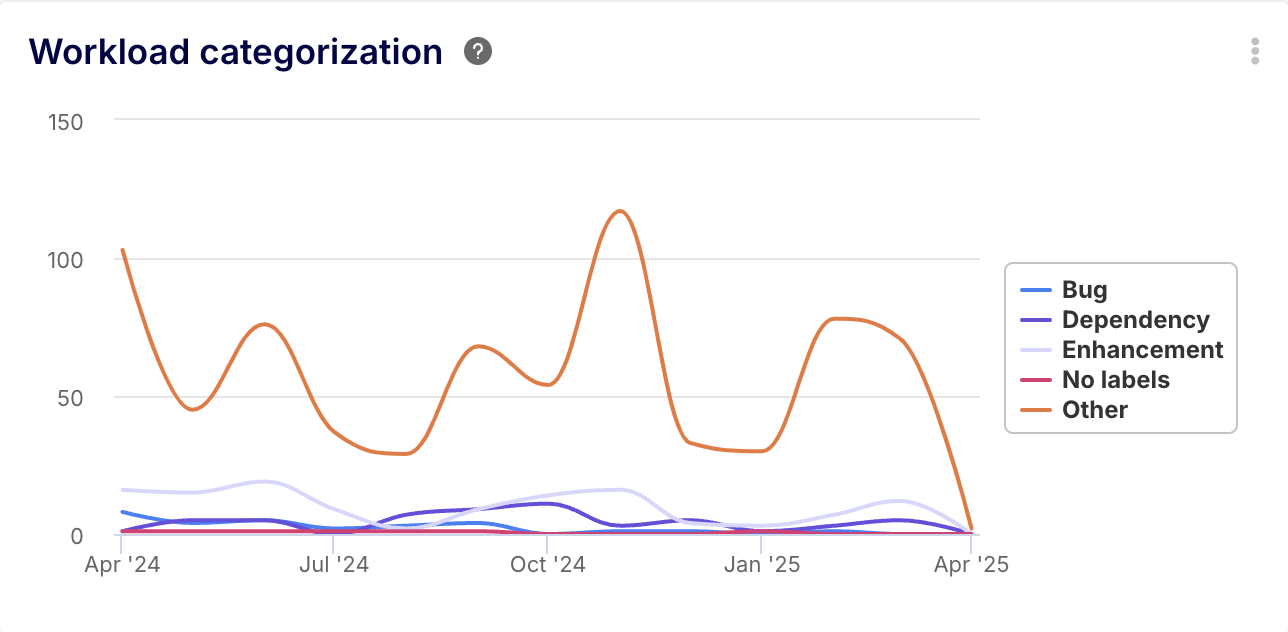Click the Jan '25 axis label

click(761, 565)
